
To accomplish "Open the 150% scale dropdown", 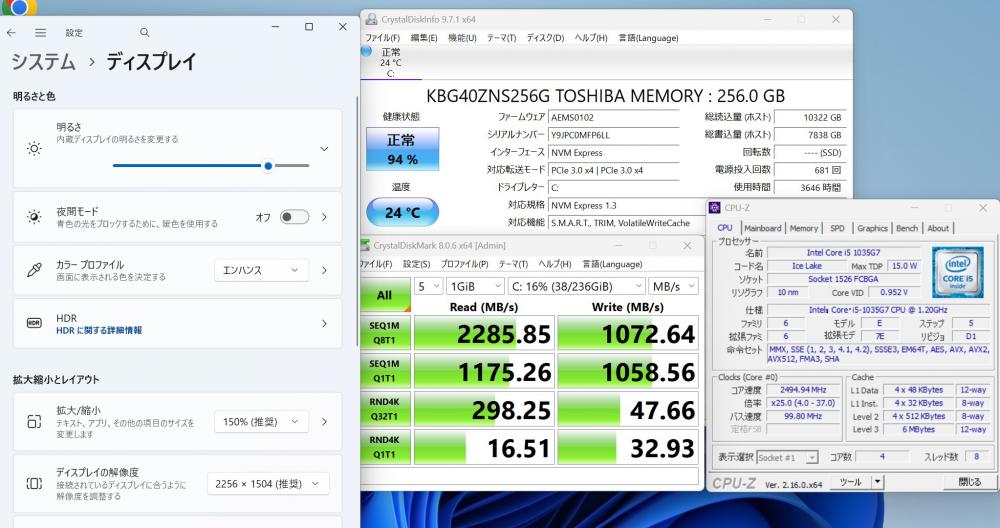I will pyautogui.click(x=261, y=422).
